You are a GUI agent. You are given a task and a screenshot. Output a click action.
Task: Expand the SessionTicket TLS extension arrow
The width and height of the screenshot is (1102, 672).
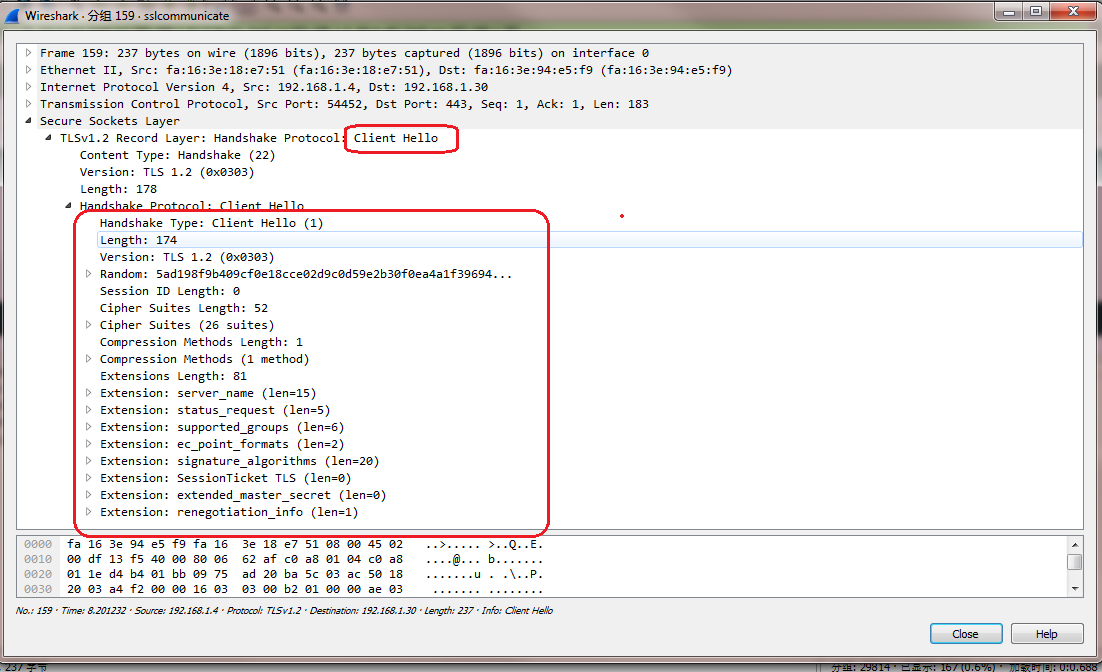[x=88, y=478]
